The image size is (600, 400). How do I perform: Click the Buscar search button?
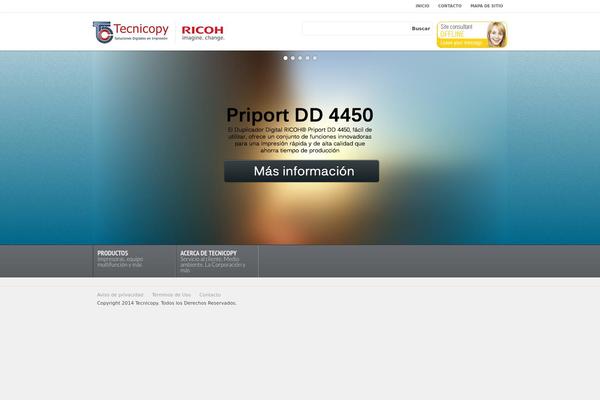point(421,29)
